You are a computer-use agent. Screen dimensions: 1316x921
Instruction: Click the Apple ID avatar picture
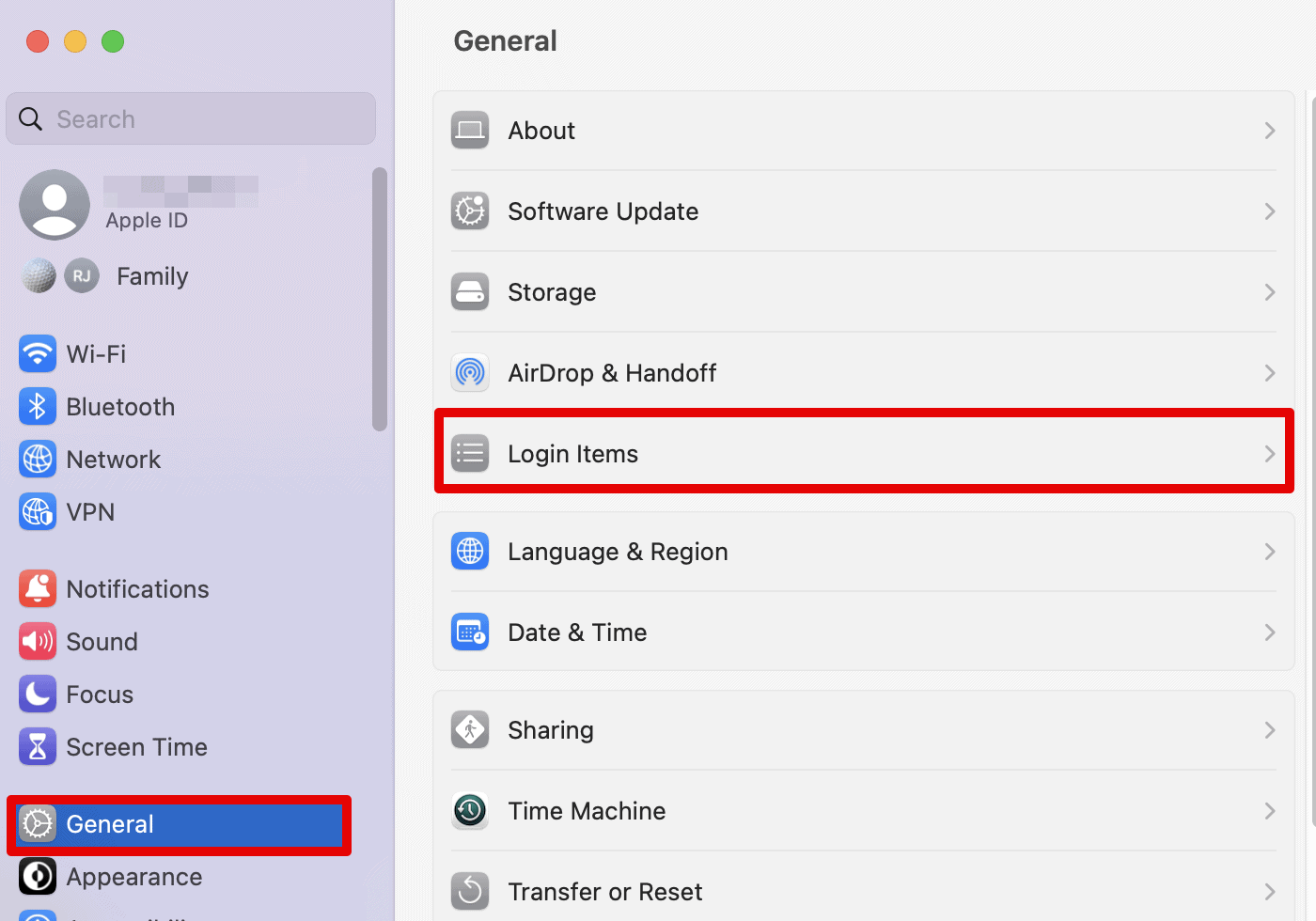pos(55,205)
